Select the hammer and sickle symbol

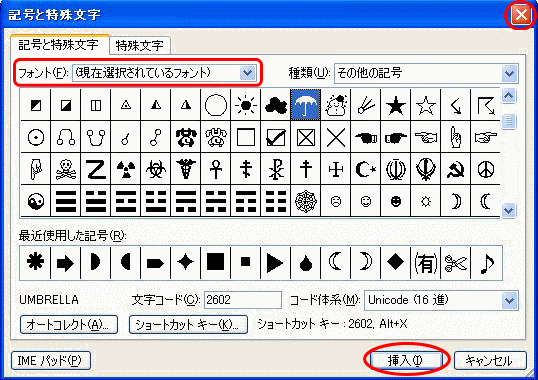[x=455, y=169]
